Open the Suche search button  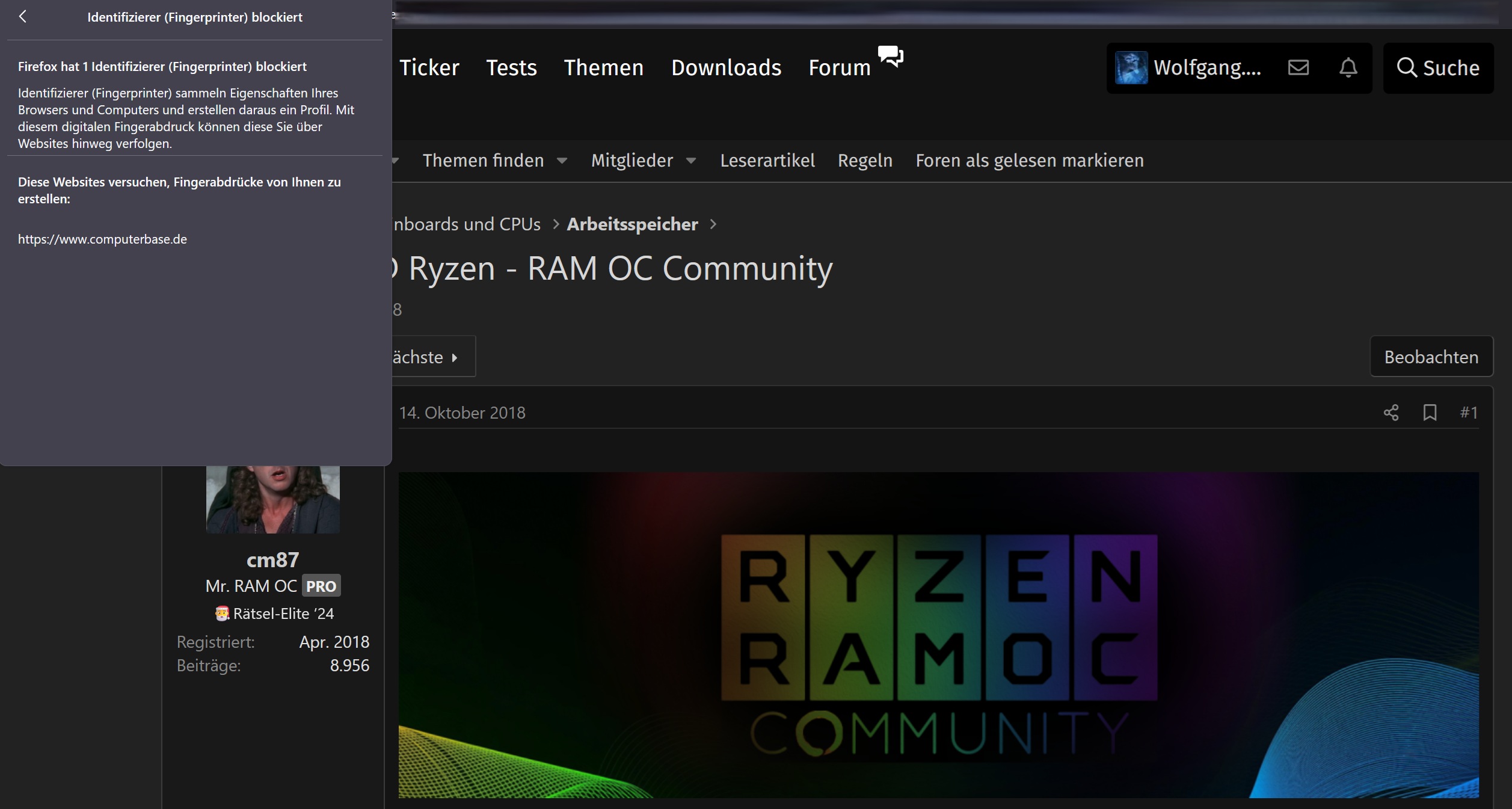pos(1438,68)
